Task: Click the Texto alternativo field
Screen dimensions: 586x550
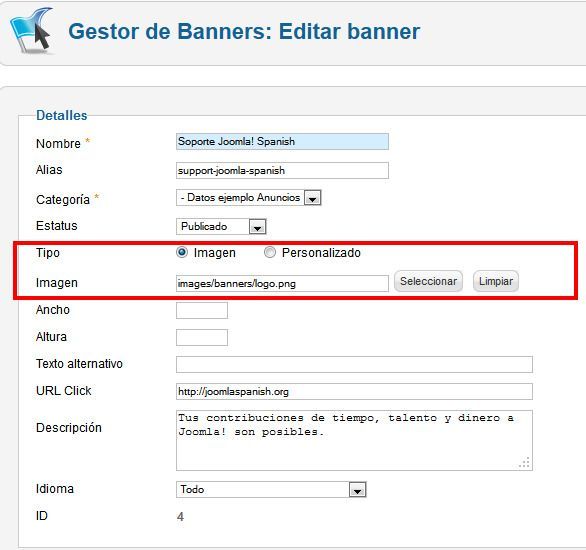Action: point(354,364)
